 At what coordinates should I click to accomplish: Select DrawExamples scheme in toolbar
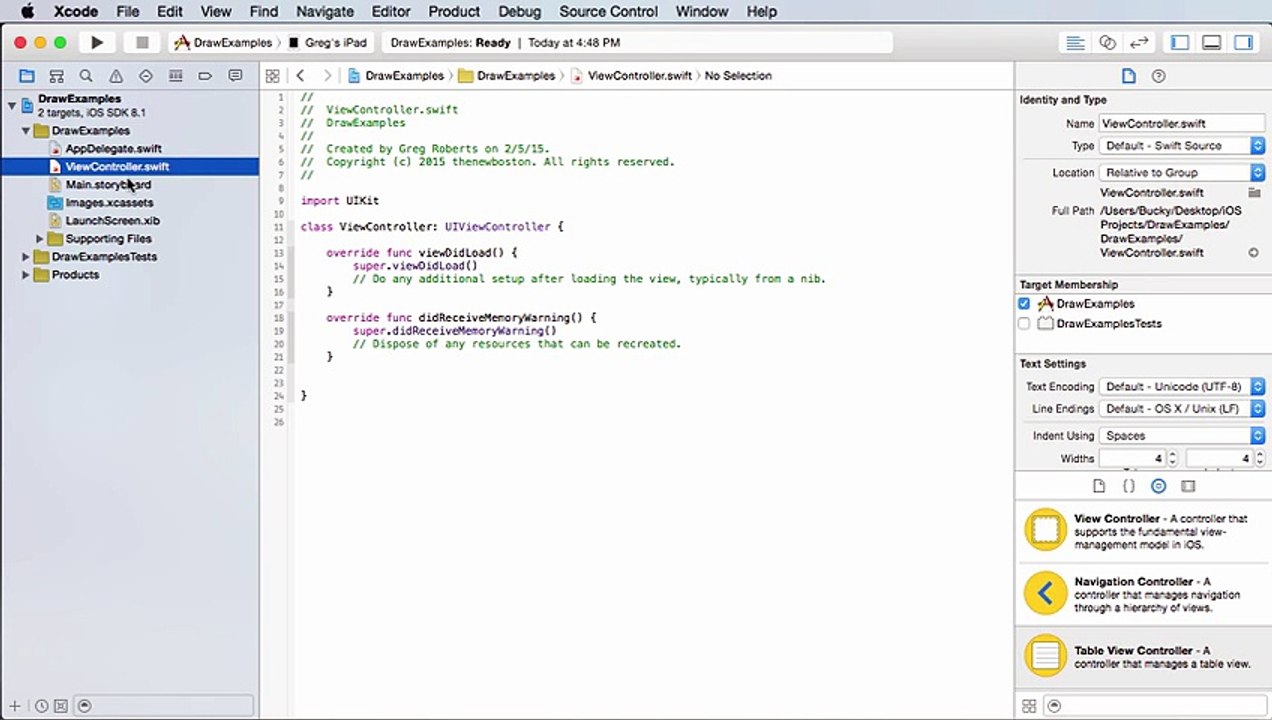[223, 43]
